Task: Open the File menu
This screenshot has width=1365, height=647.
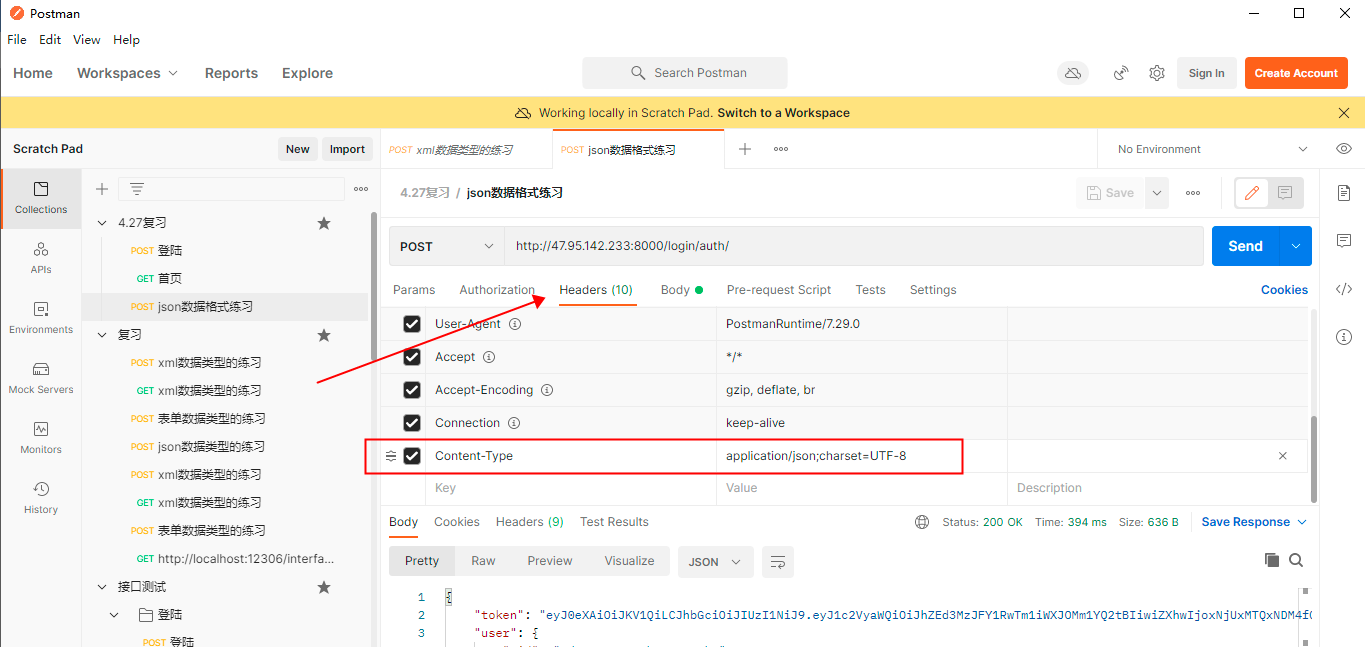Action: (17, 40)
